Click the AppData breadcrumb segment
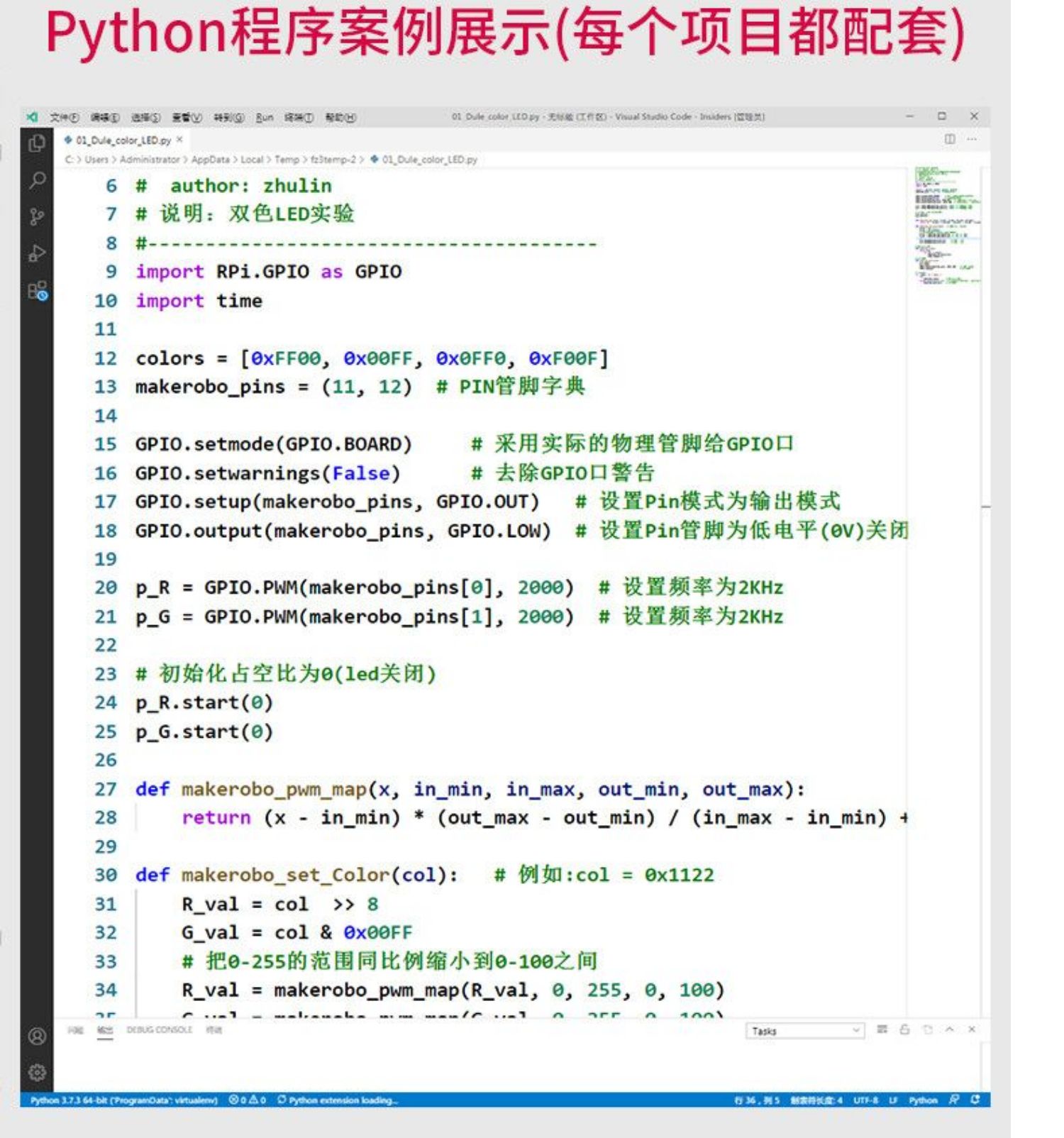 [x=210, y=160]
